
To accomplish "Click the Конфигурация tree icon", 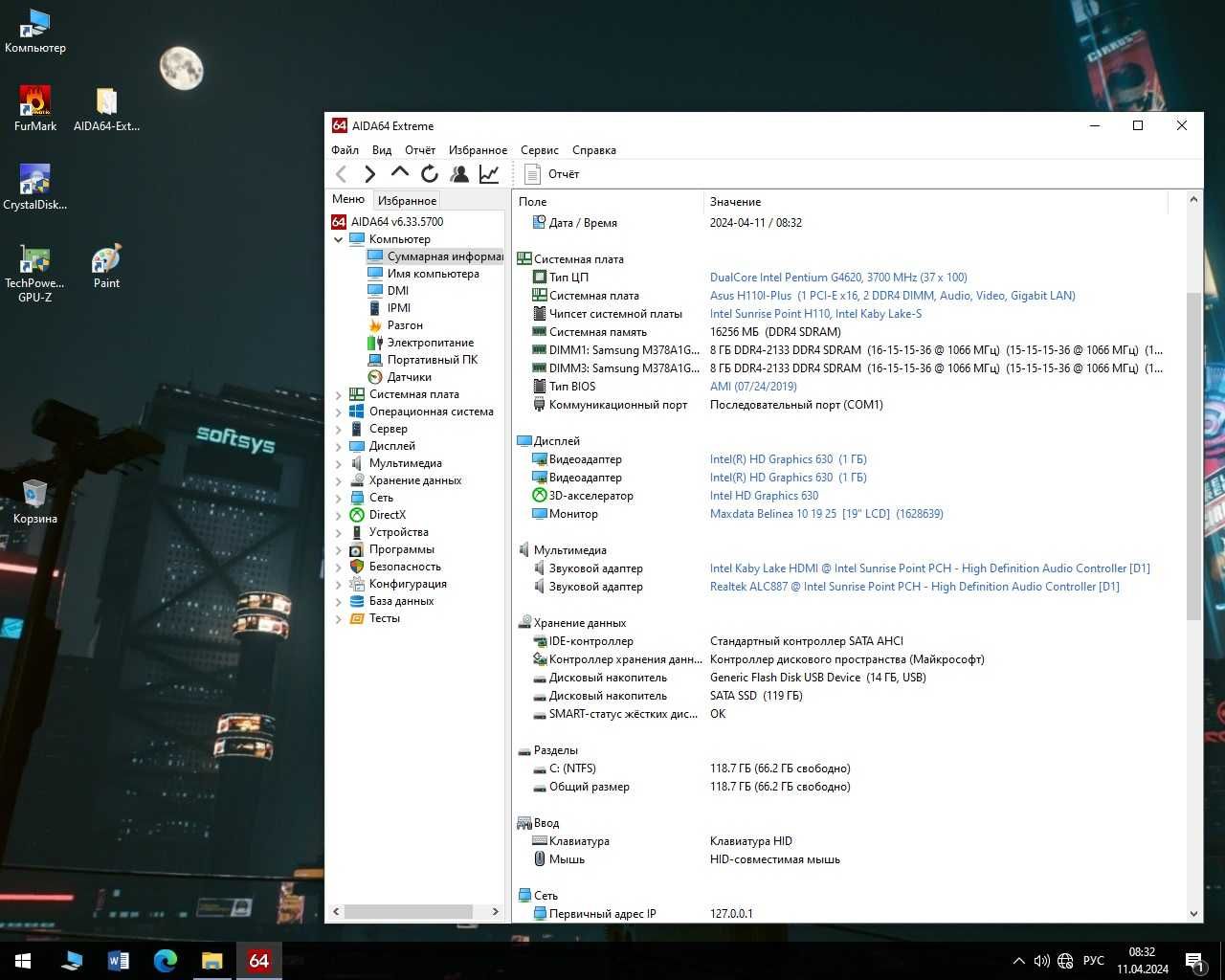I will 357,584.
